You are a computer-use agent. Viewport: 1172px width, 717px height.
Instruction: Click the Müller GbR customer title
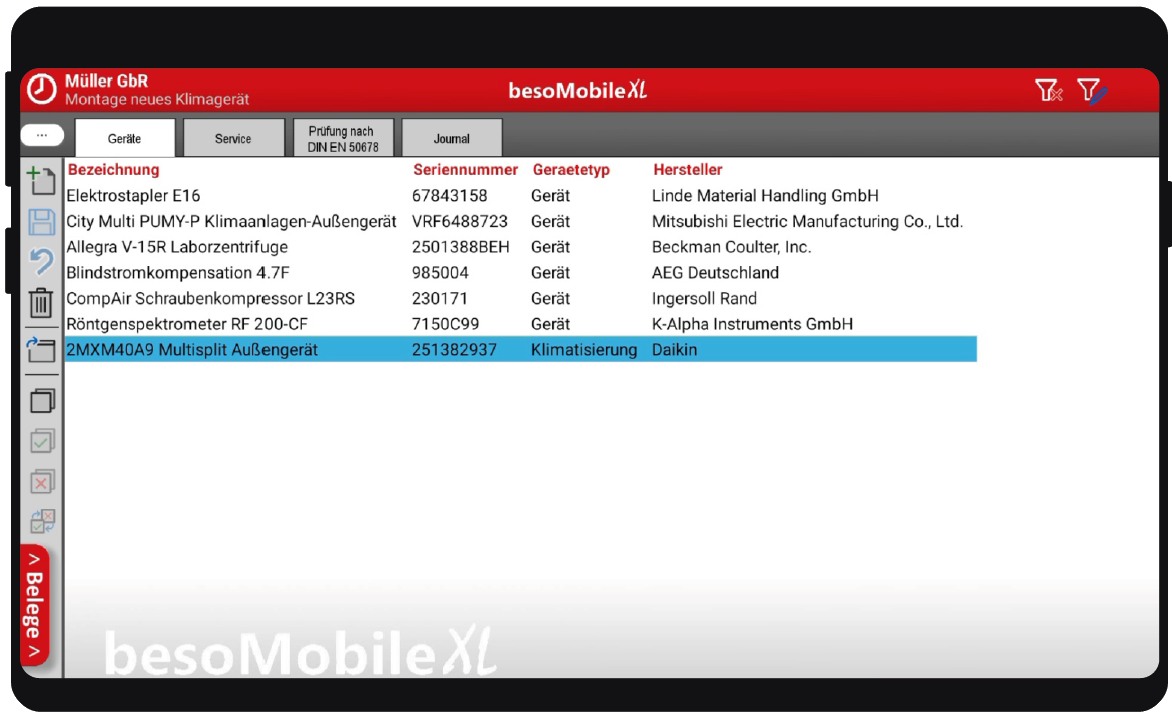[106, 81]
